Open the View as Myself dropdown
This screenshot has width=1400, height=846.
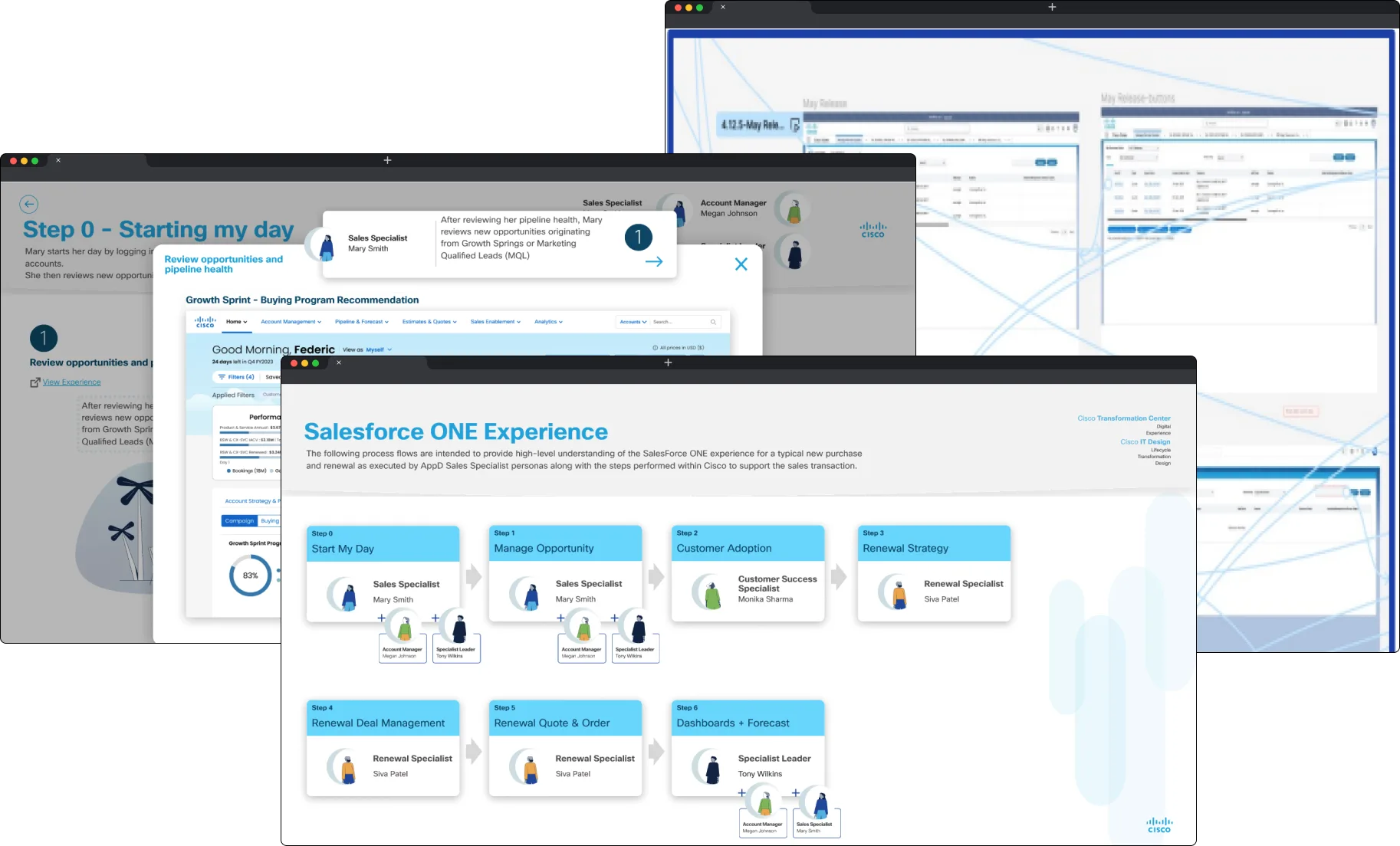pyautogui.click(x=379, y=349)
